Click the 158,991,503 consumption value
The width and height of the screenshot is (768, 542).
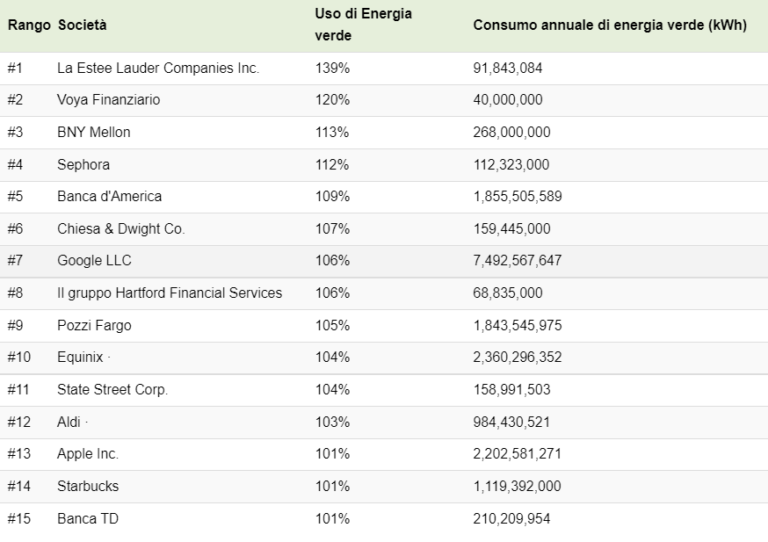(511, 390)
